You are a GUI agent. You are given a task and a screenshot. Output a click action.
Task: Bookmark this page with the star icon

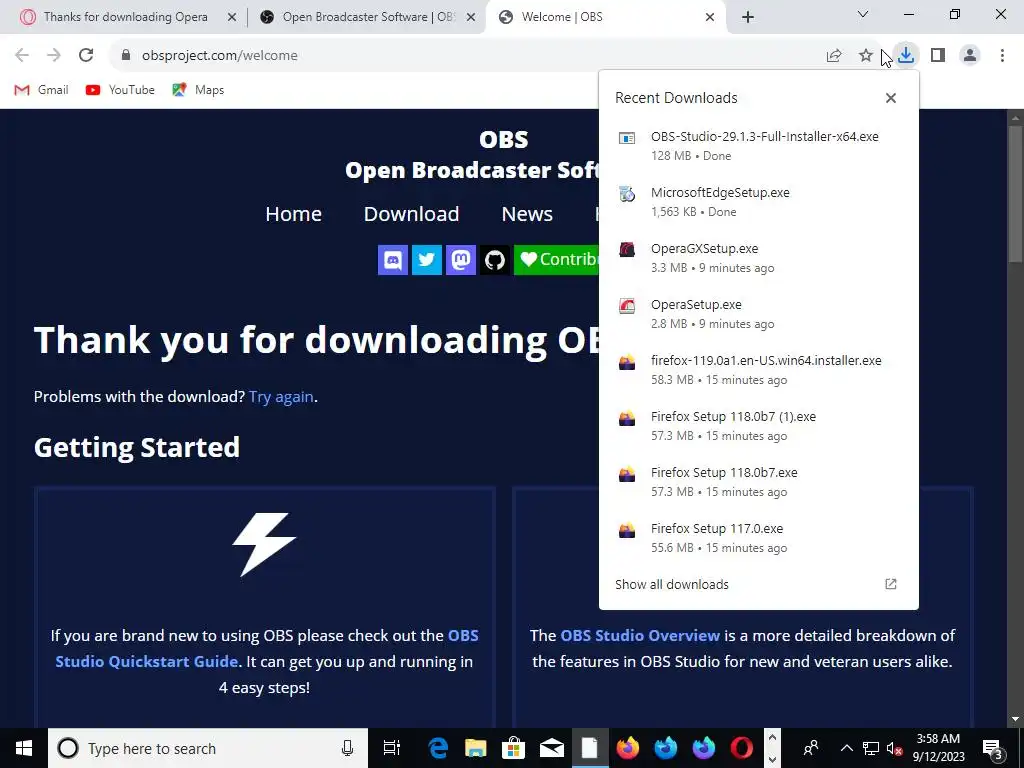[865, 56]
